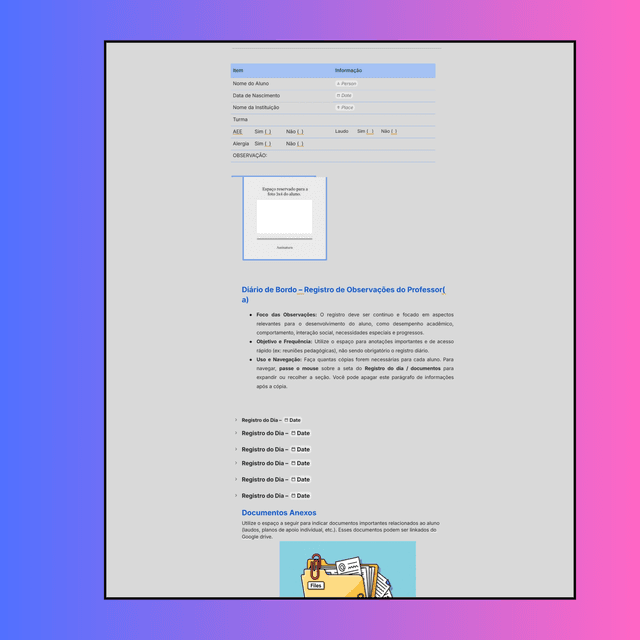
Task: Click Date chip in first Registro do Dia
Action: click(293, 420)
